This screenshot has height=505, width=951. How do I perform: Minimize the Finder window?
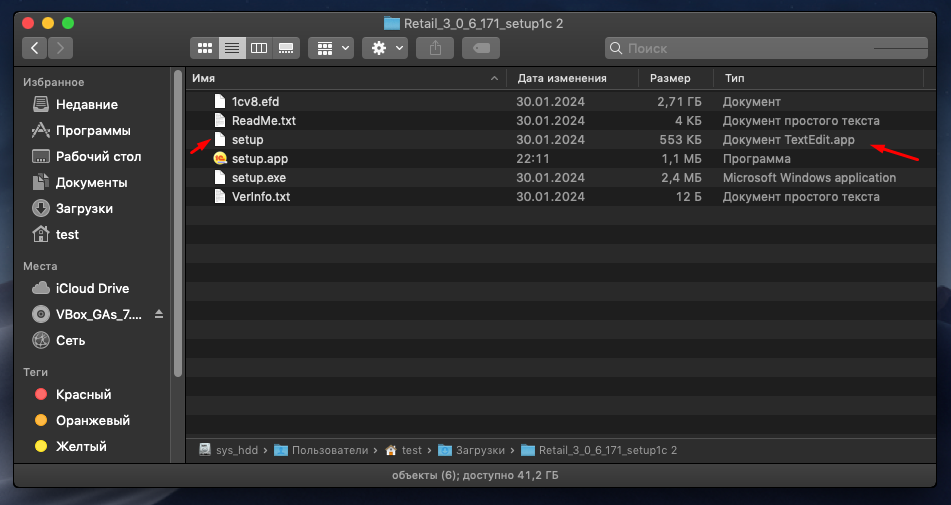pos(48,23)
